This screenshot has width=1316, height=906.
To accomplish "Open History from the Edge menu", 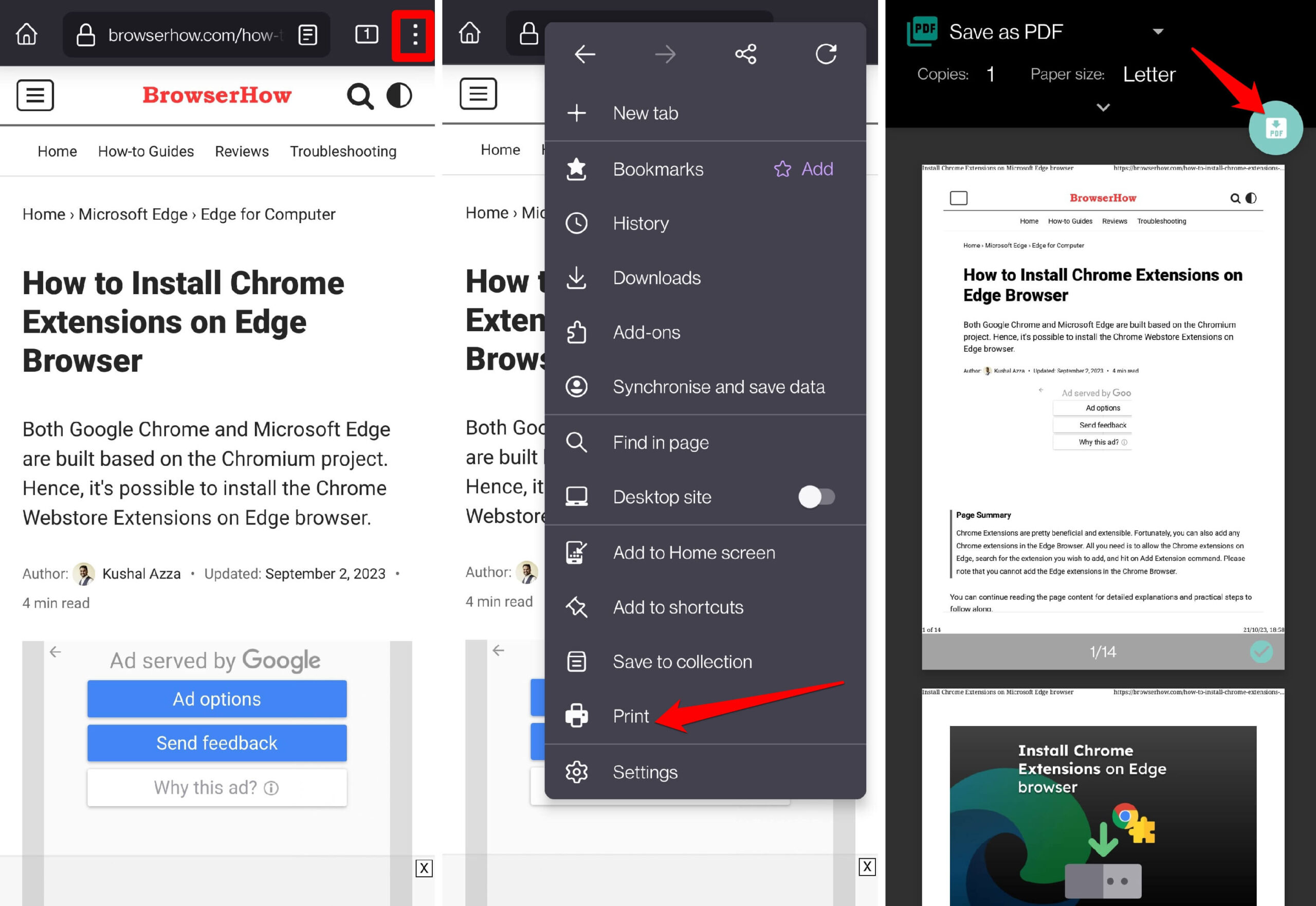I will tap(640, 223).
